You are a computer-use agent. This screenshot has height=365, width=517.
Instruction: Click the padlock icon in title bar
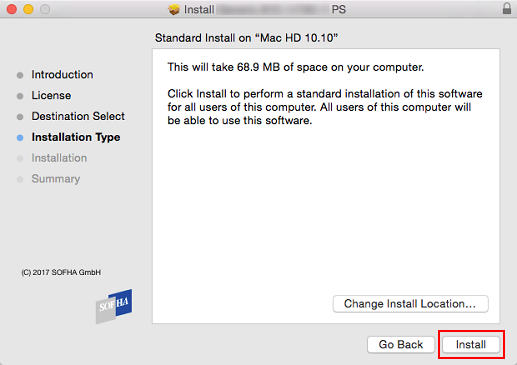(x=507, y=9)
